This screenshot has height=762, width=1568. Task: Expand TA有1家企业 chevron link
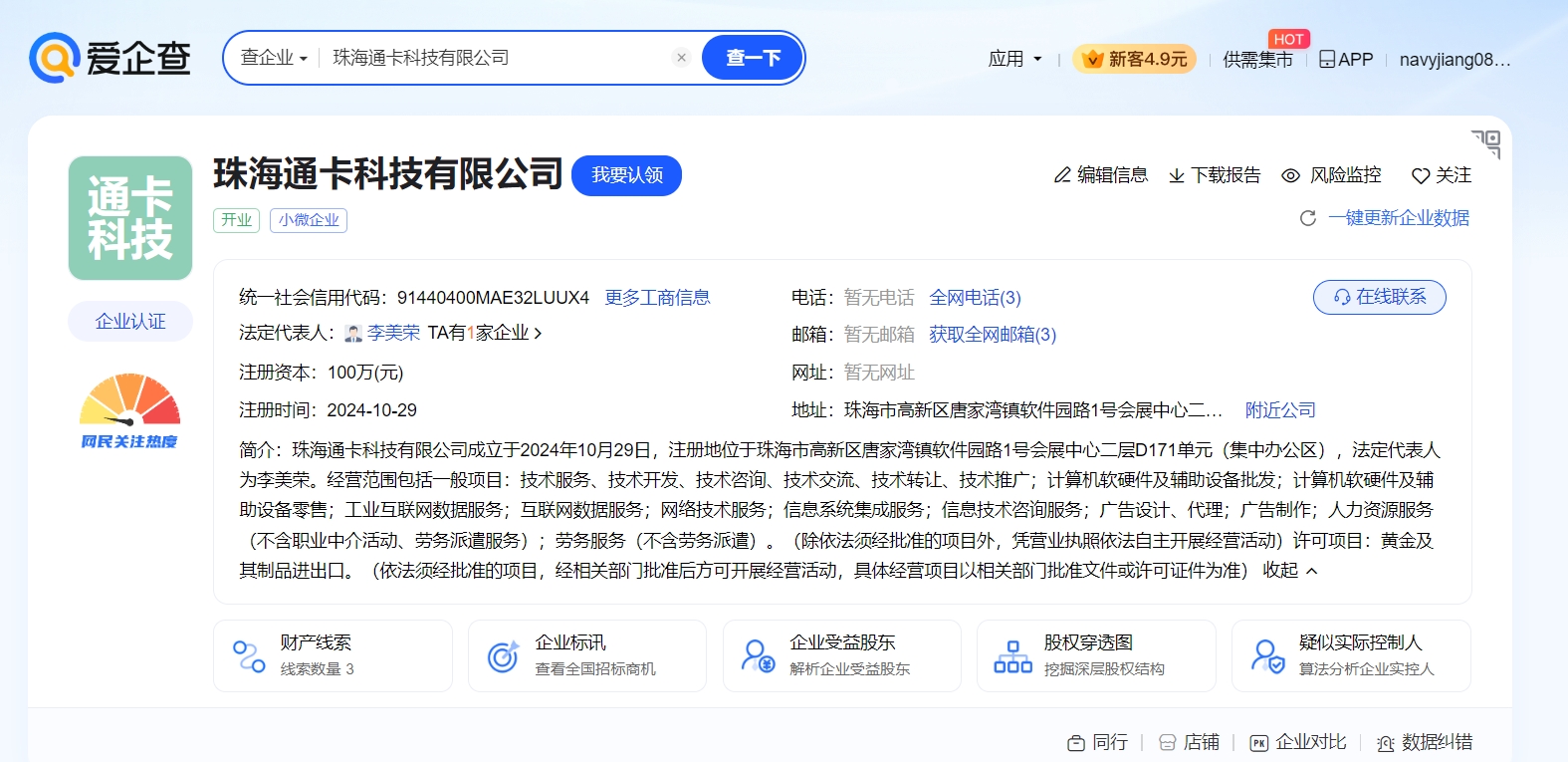tap(485, 333)
